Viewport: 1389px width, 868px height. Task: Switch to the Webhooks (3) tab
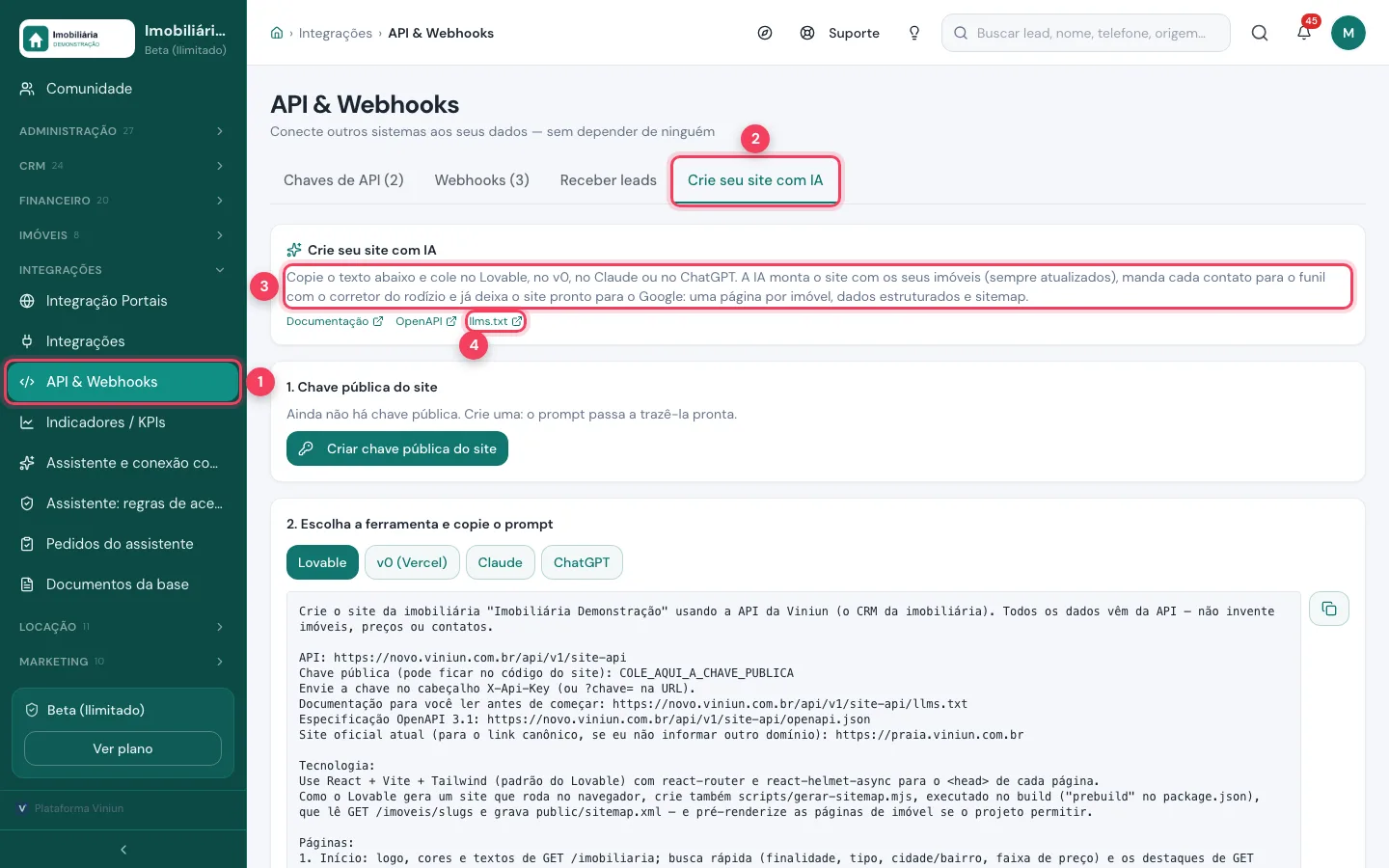[482, 180]
